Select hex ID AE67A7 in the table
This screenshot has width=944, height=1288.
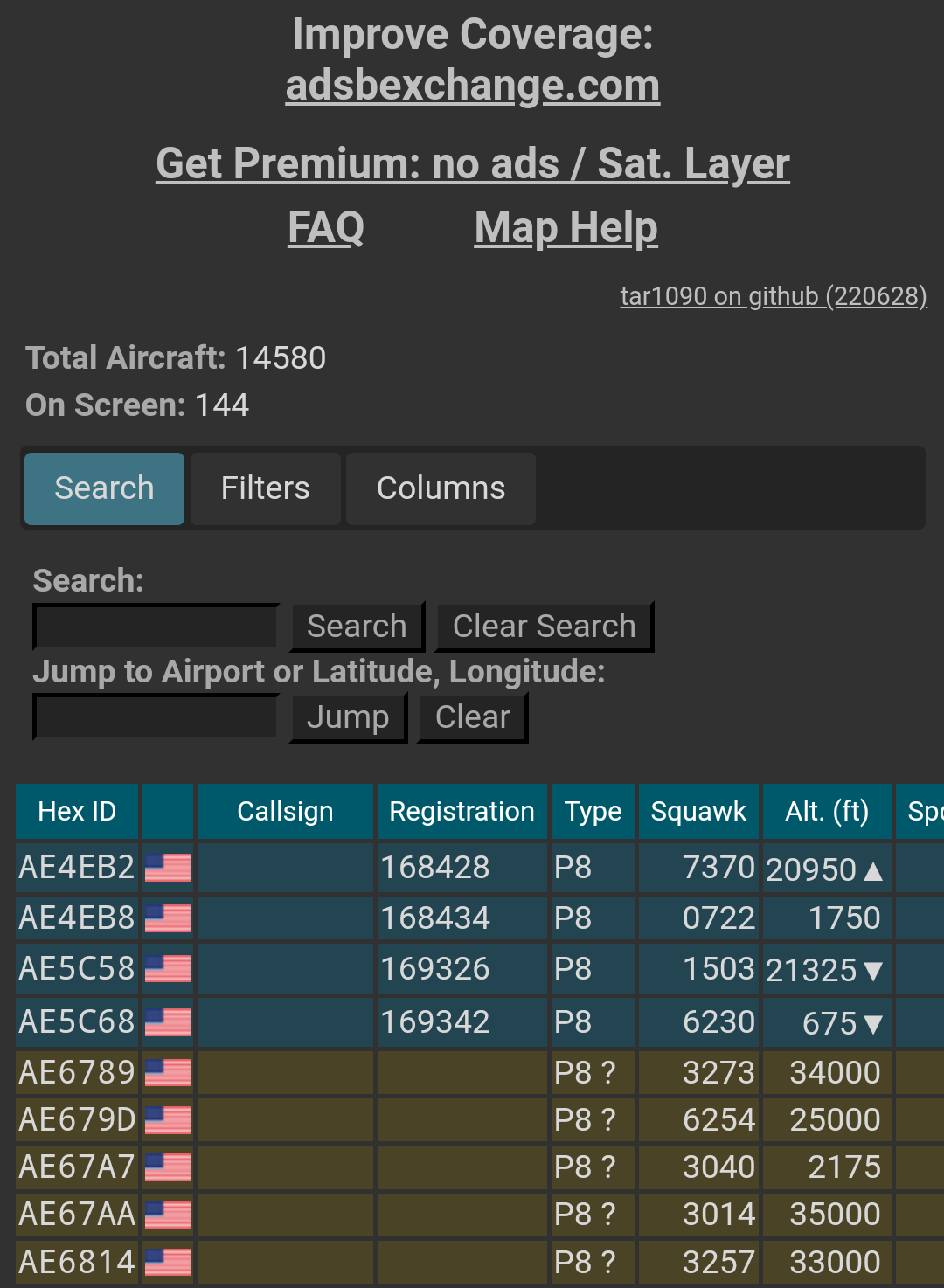pos(77,1167)
